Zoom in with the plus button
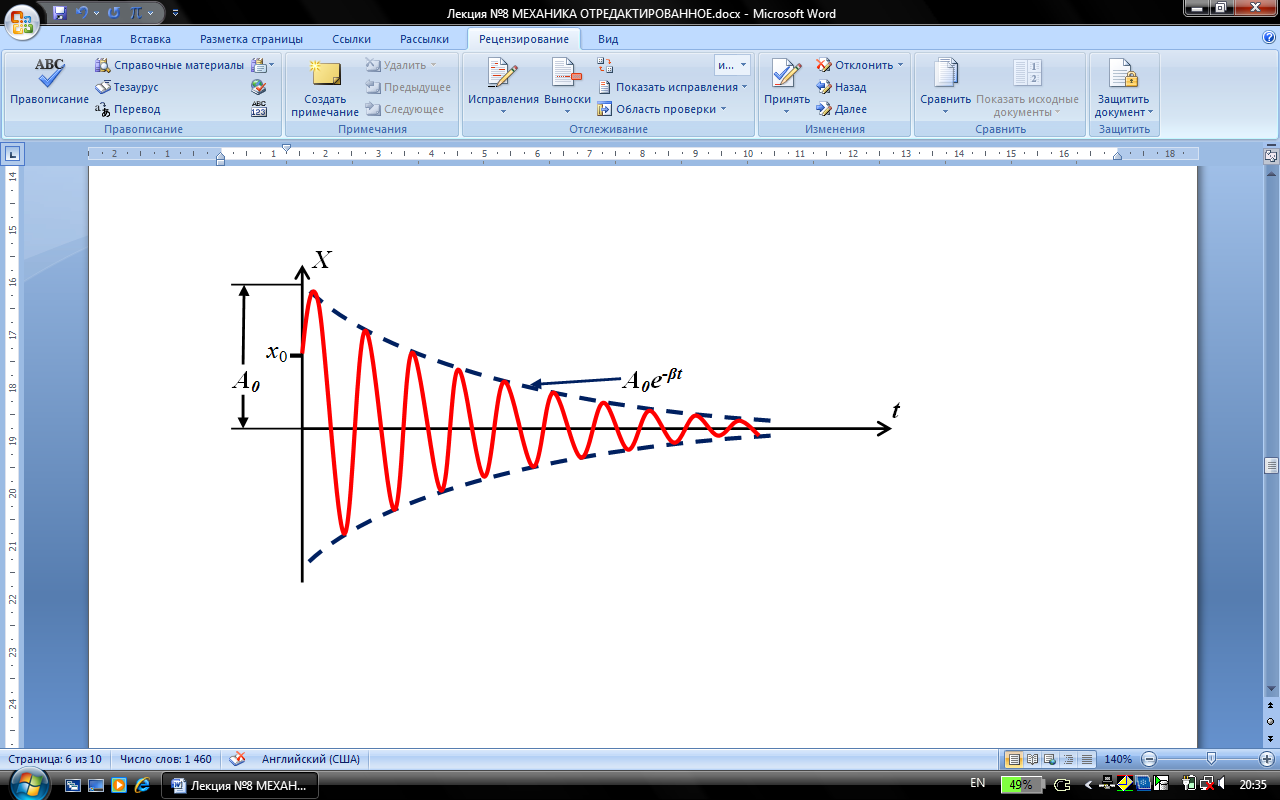The height and width of the screenshot is (800, 1280). (1267, 759)
